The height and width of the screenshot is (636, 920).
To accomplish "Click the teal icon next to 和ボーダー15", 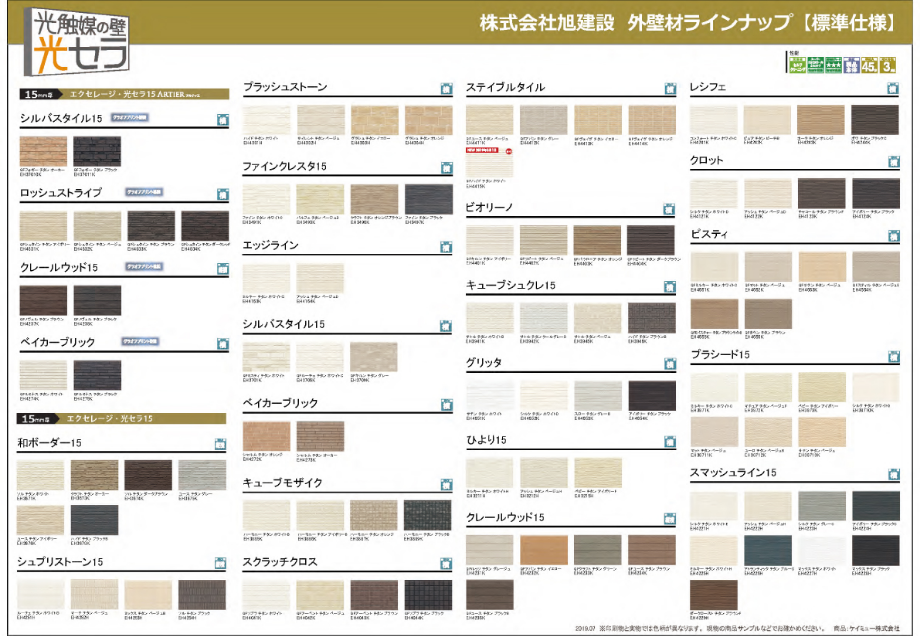I will (x=222, y=443).
